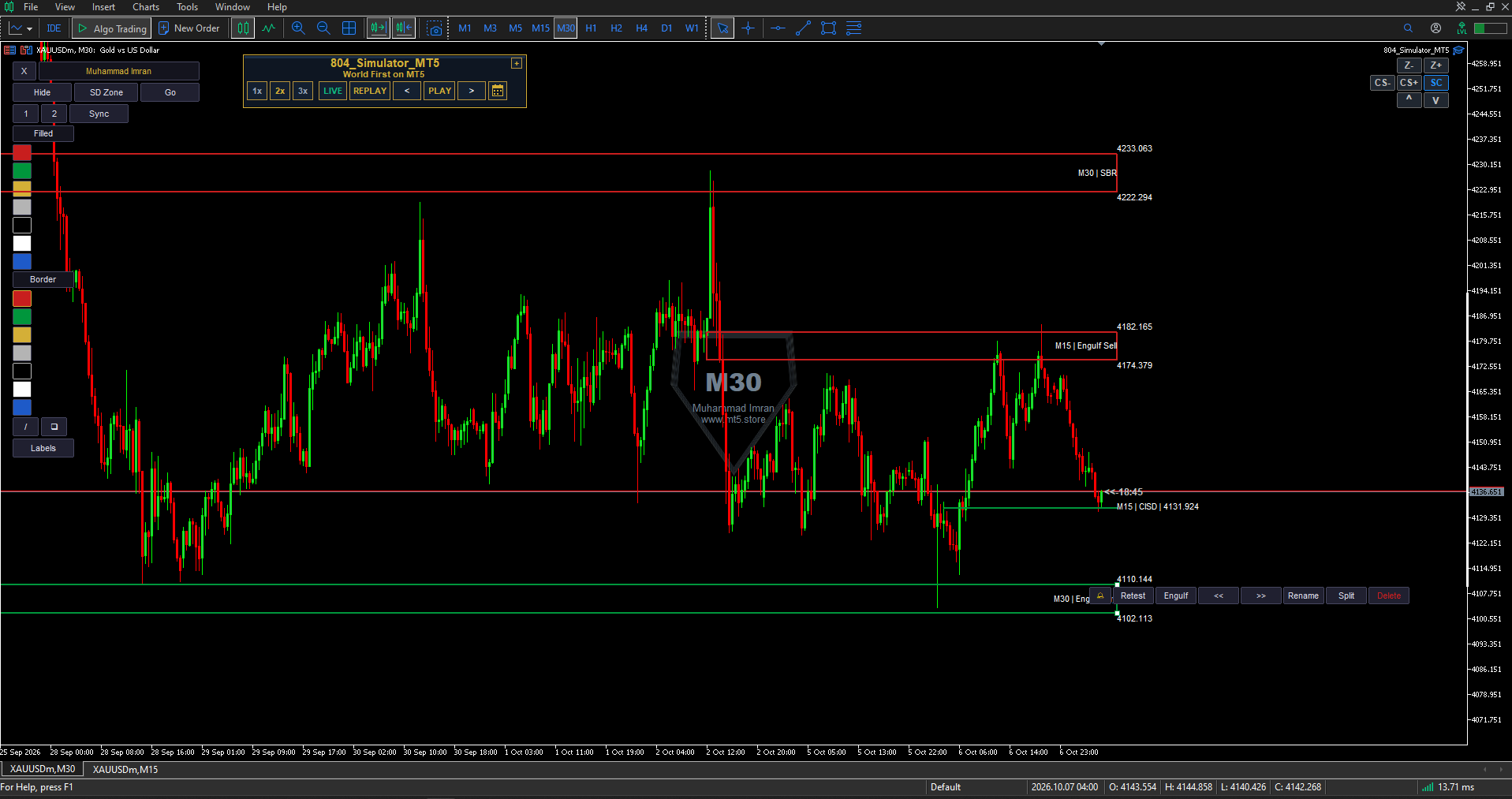Open the search icon in toolbar

[x=1408, y=28]
